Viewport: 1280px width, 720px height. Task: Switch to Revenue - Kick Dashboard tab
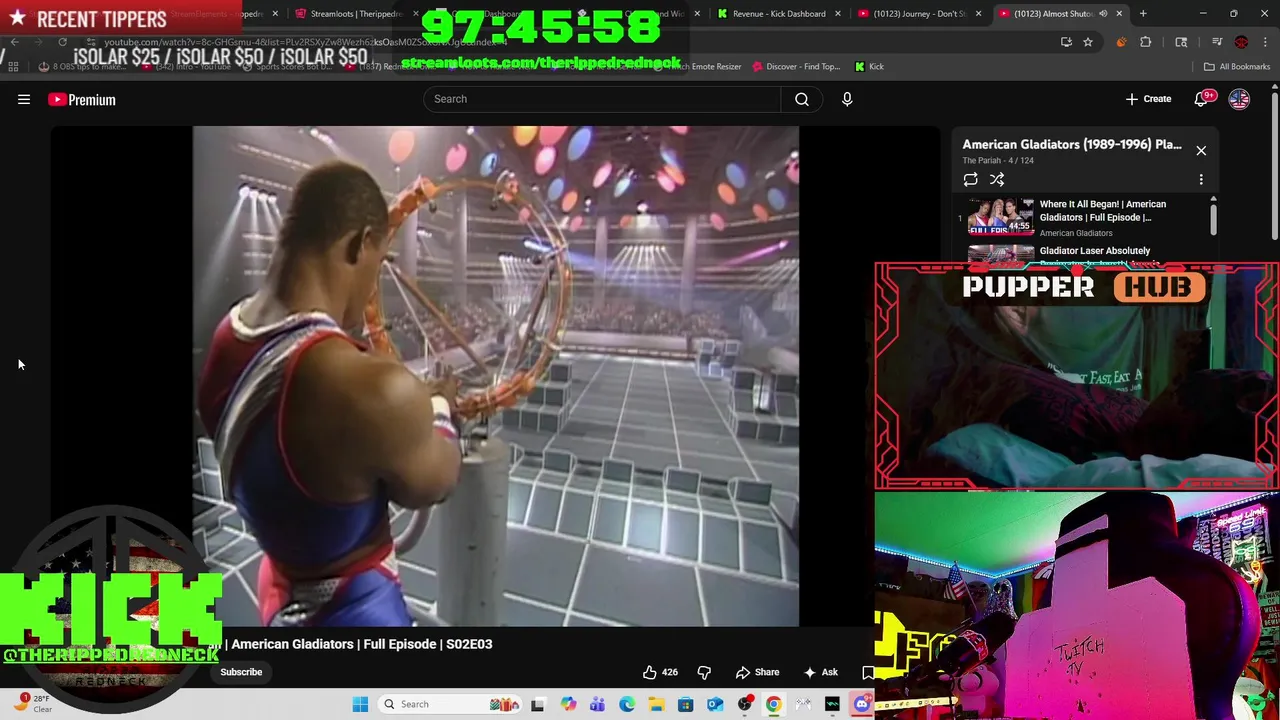778,14
